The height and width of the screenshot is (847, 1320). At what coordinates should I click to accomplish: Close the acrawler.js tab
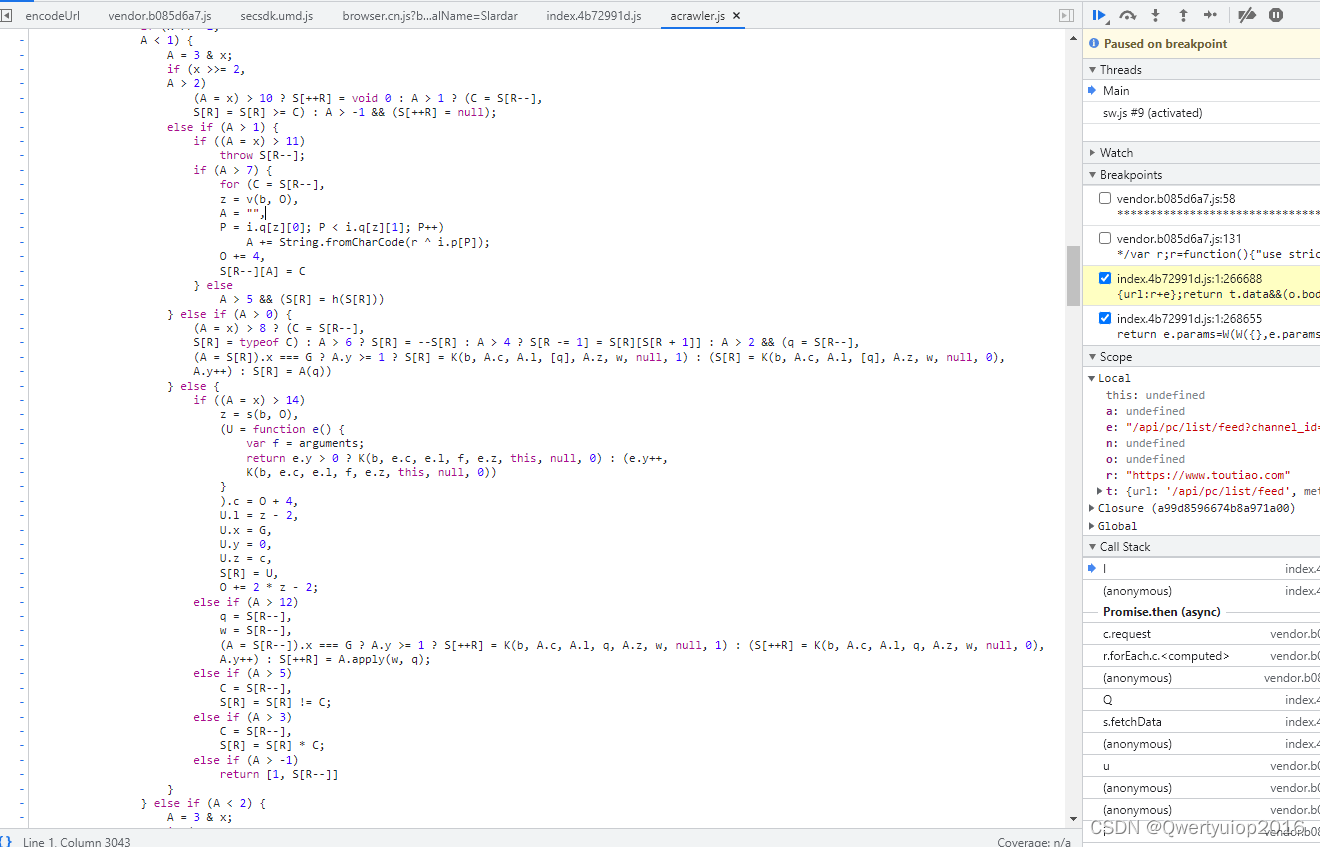point(736,17)
